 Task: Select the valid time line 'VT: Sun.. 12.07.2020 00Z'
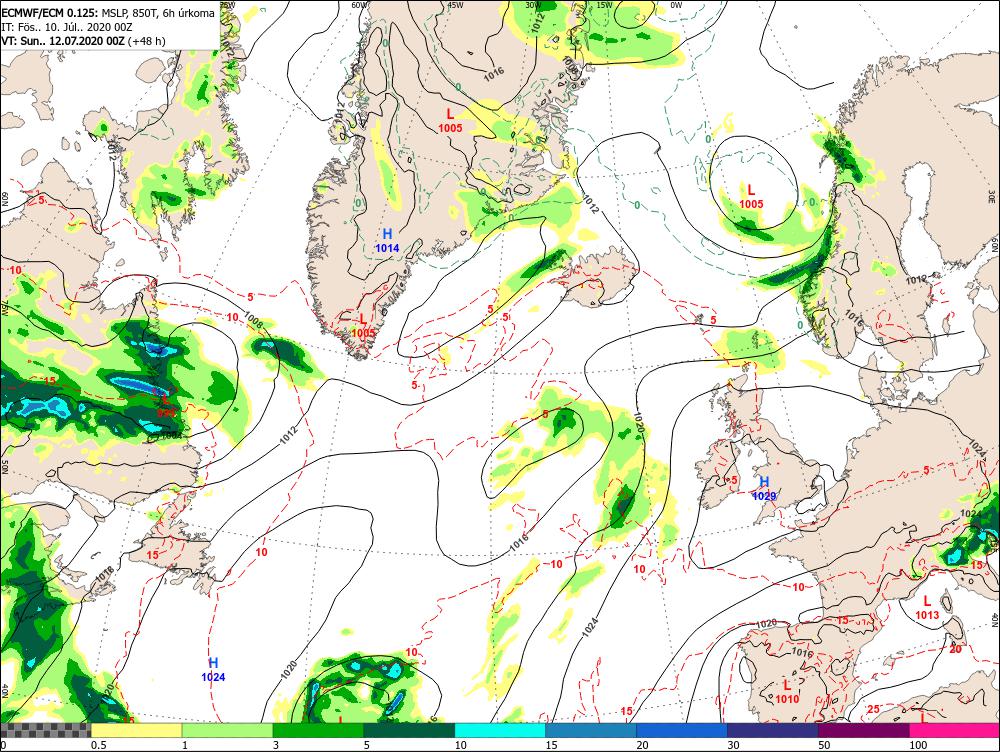(x=83, y=41)
